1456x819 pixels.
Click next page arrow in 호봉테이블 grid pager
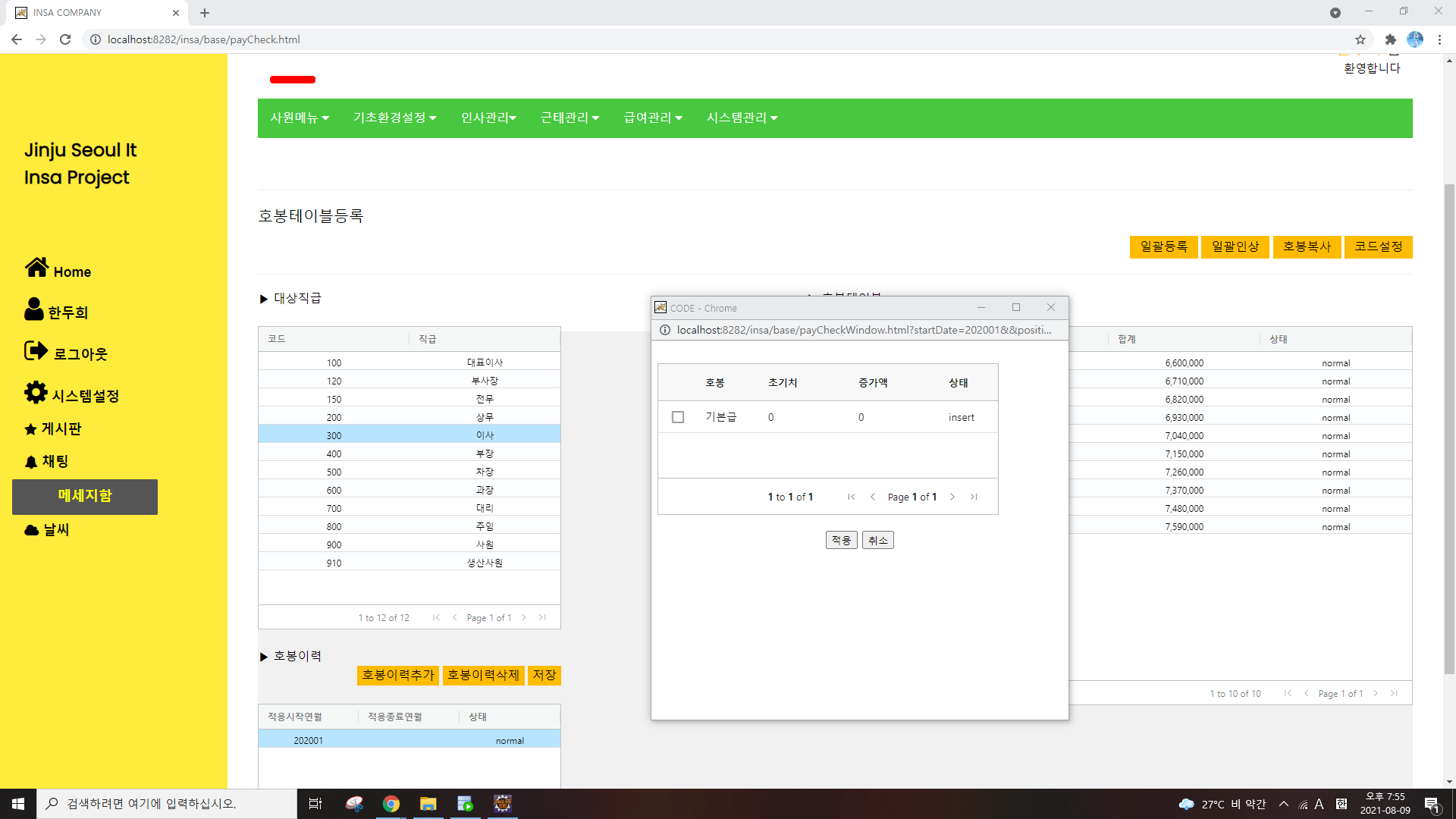(1376, 693)
